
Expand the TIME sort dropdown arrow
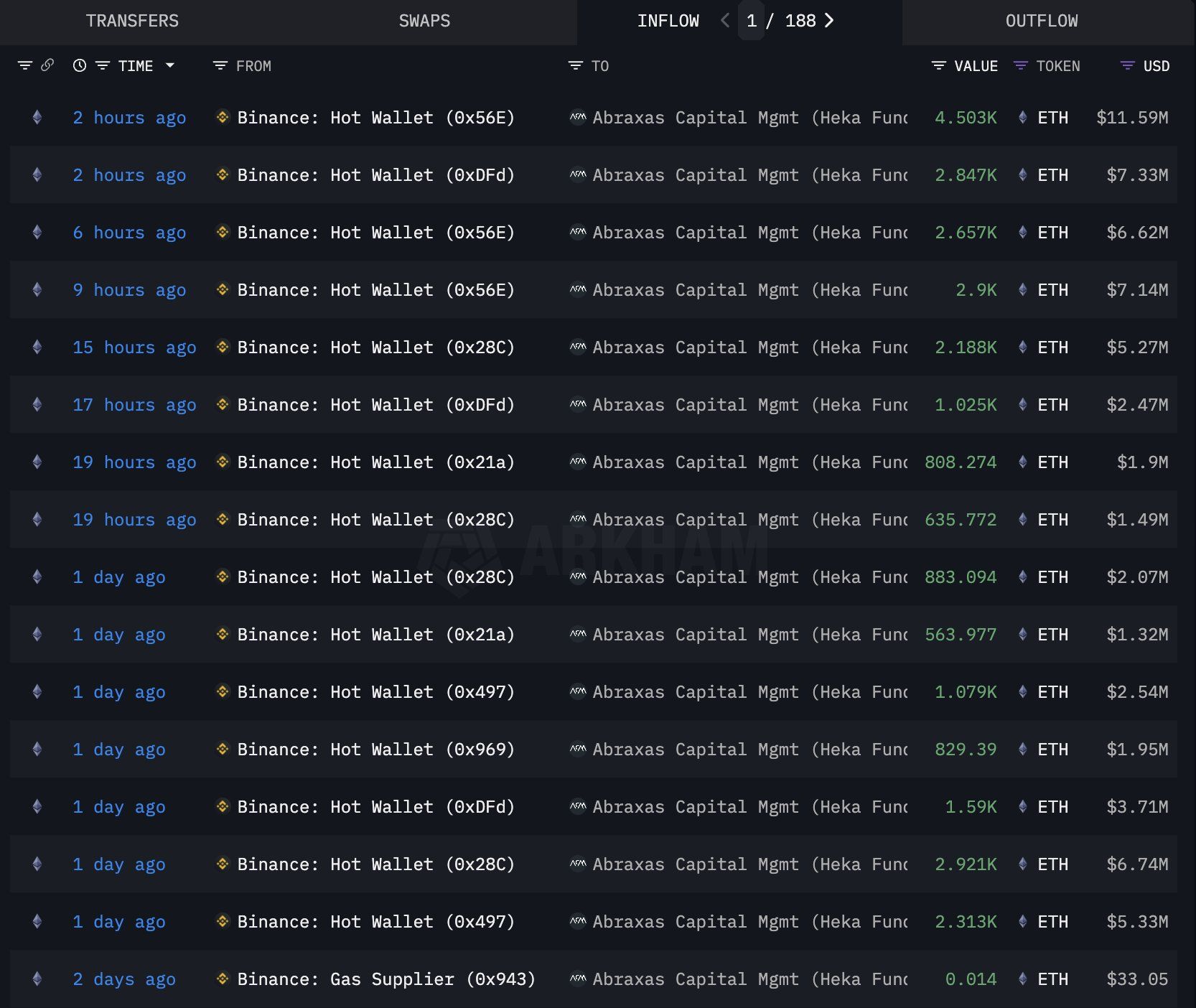pyautogui.click(x=170, y=65)
